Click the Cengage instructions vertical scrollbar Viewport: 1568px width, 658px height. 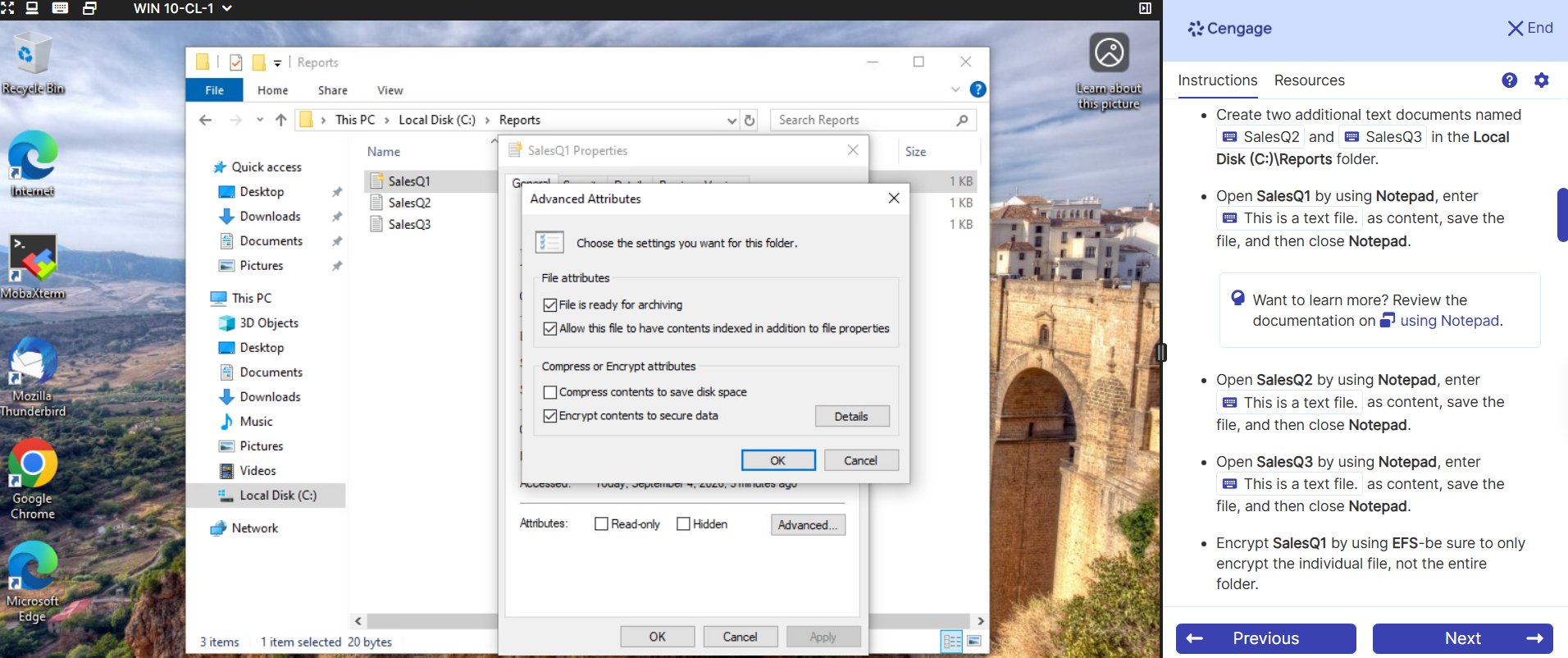(x=1562, y=215)
